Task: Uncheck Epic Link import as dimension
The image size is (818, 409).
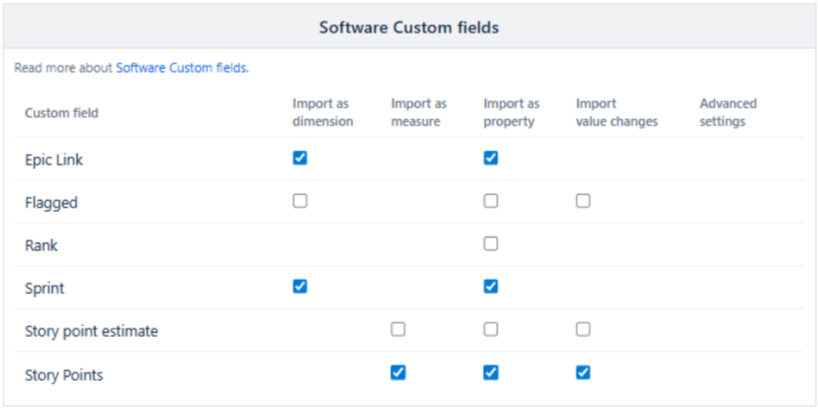Action: point(300,158)
